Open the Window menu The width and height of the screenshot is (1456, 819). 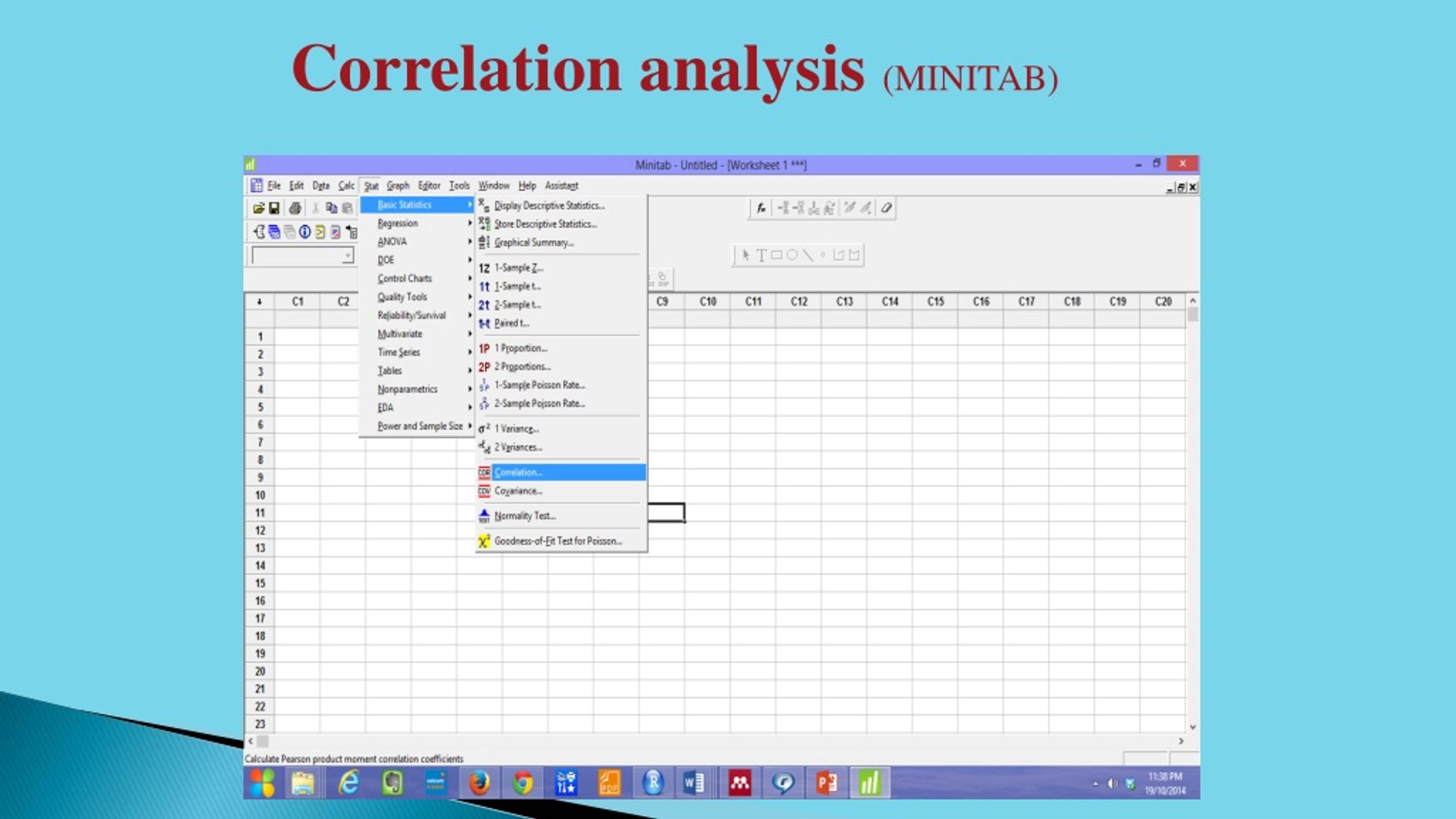pyautogui.click(x=493, y=185)
